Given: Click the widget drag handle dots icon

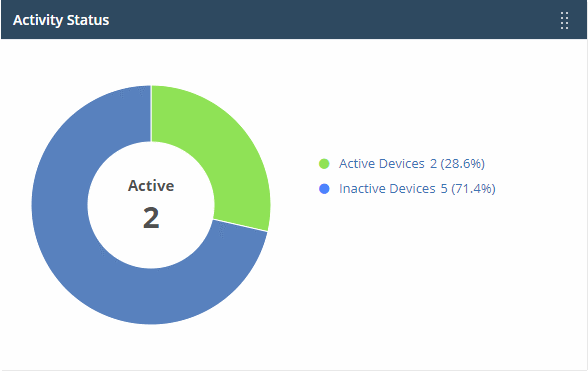Looking at the screenshot, I should 564,20.
